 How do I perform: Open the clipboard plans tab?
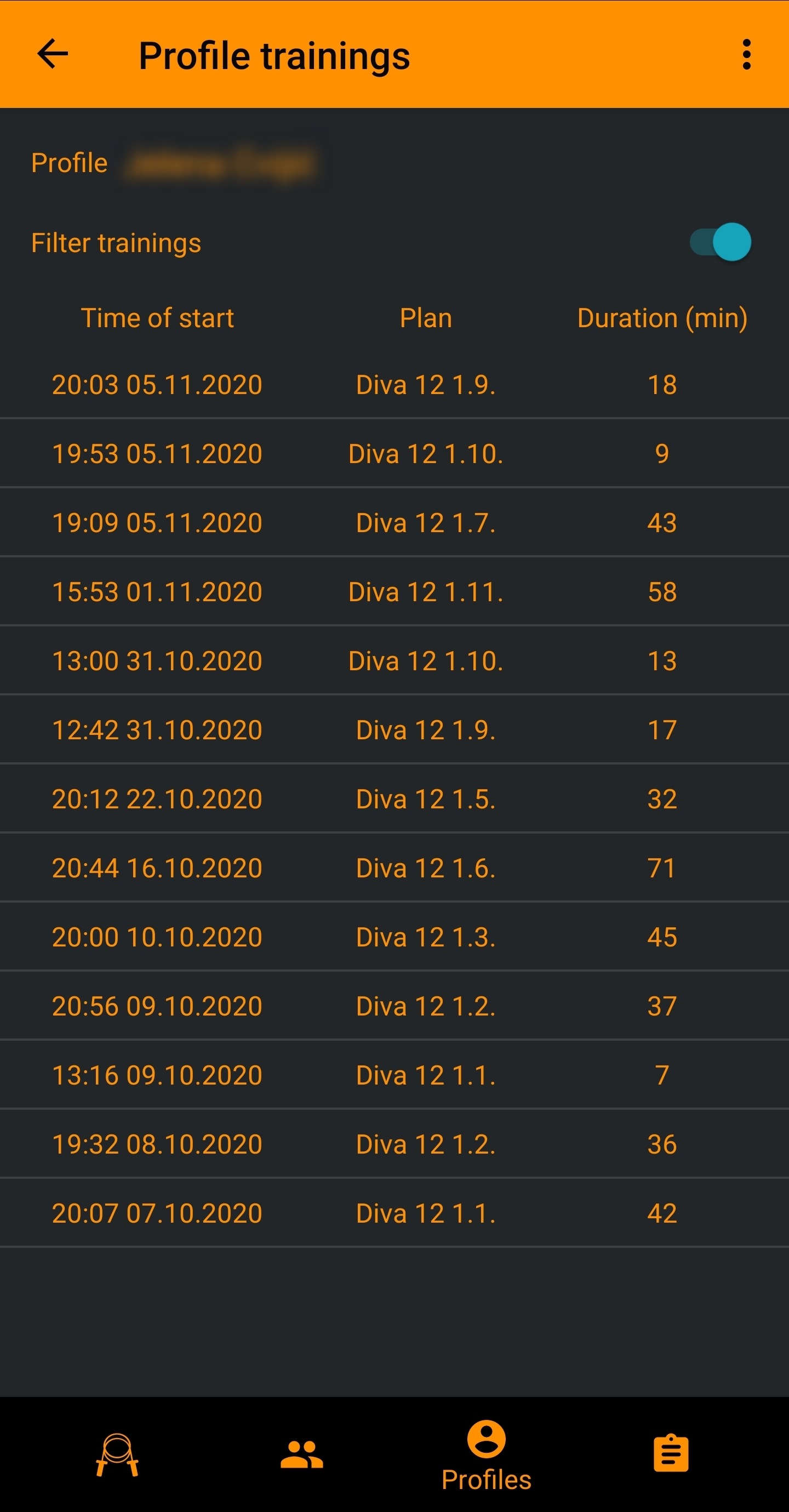[671, 1454]
